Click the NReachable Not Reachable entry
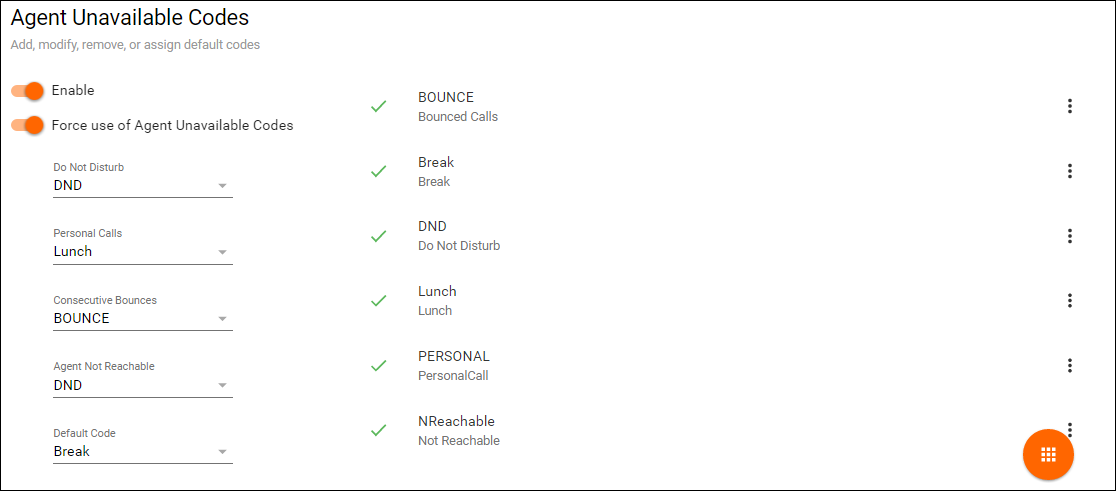The width and height of the screenshot is (1116, 491). coord(458,430)
